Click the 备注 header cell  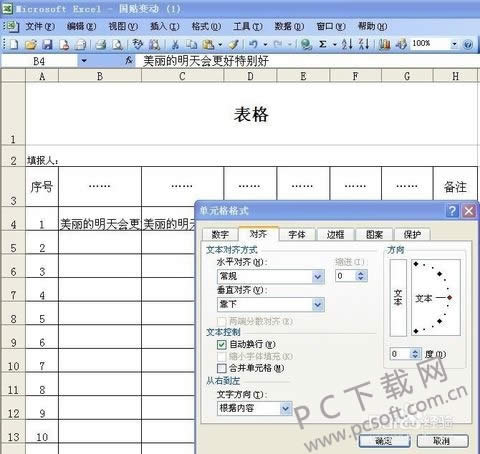(x=455, y=187)
